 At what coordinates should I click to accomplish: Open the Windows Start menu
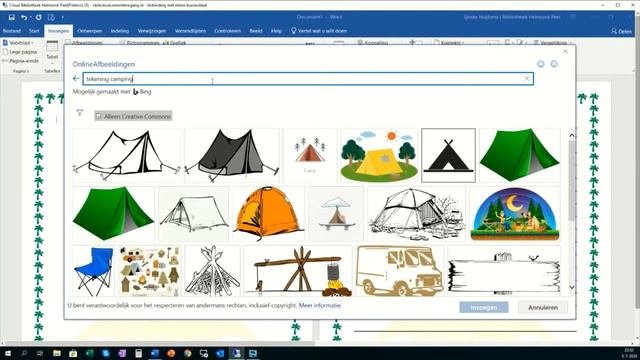(x=8, y=353)
